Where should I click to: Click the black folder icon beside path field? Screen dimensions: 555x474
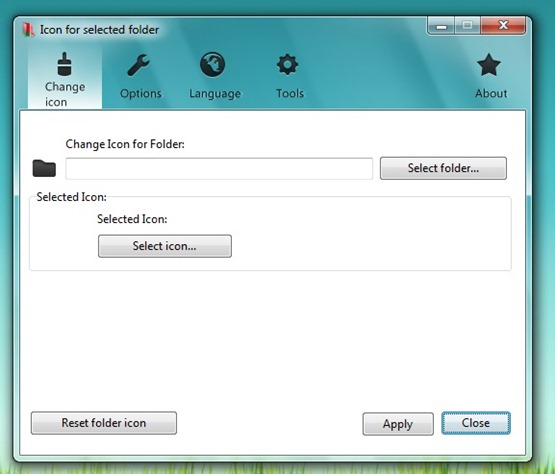pyautogui.click(x=44, y=168)
